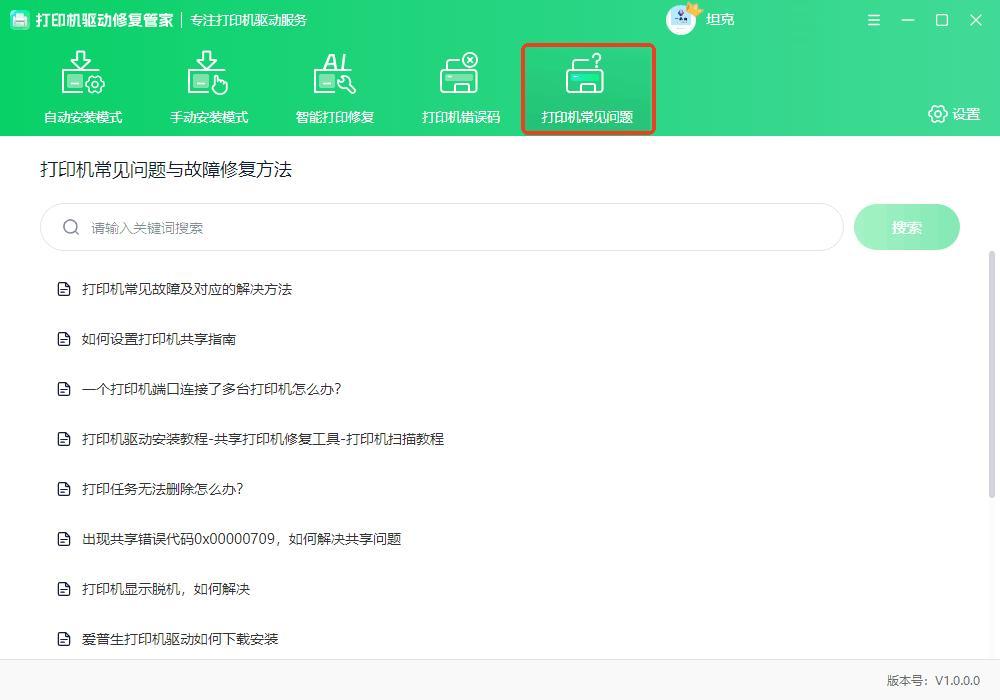Screen dimensions: 1000x700
Task: Open 打印机驱动安装教程 tutorial article
Action: (262, 439)
